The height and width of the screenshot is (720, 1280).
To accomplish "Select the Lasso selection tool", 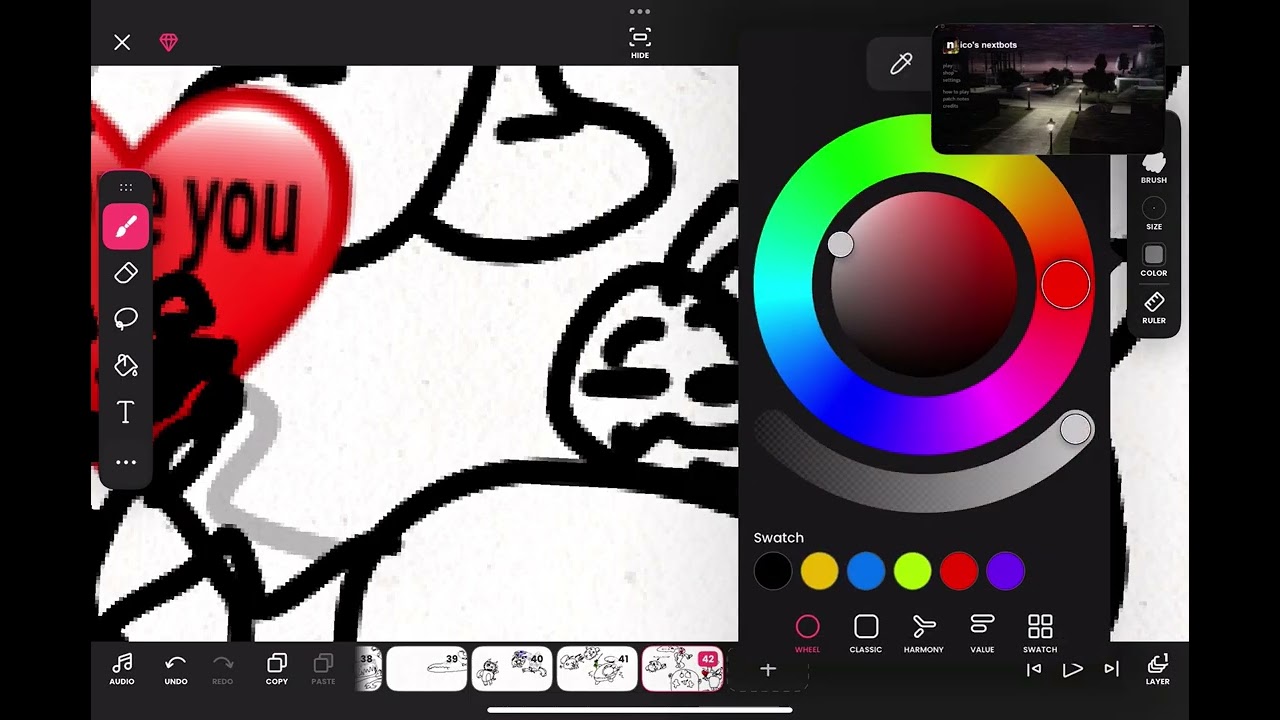I will pos(126,319).
